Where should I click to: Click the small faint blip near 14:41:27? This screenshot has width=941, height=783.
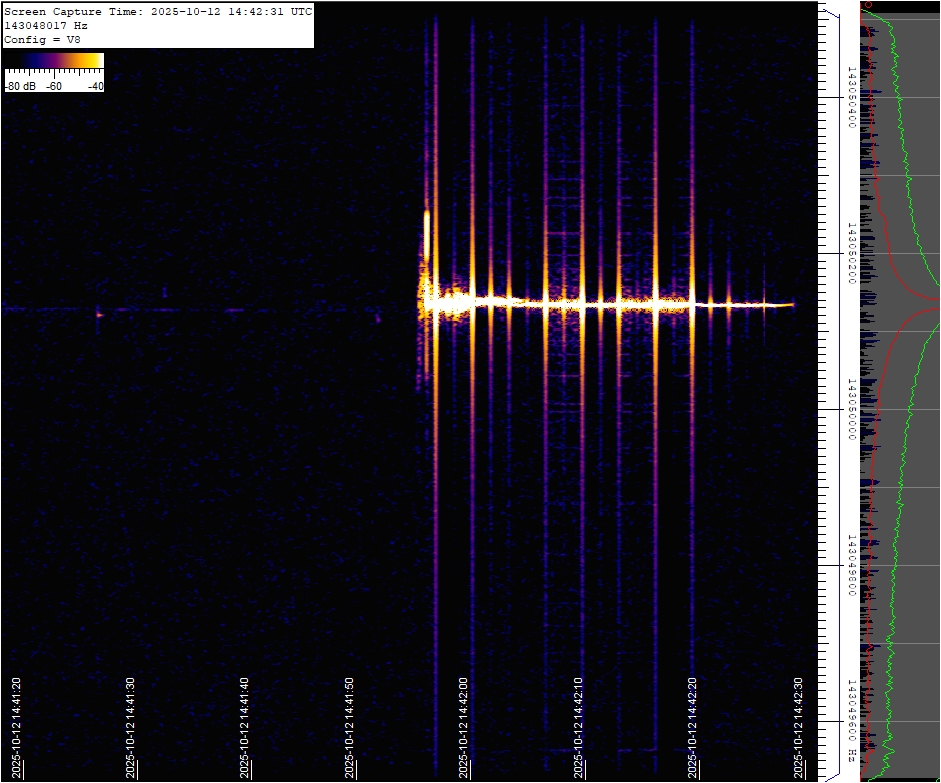[98, 314]
